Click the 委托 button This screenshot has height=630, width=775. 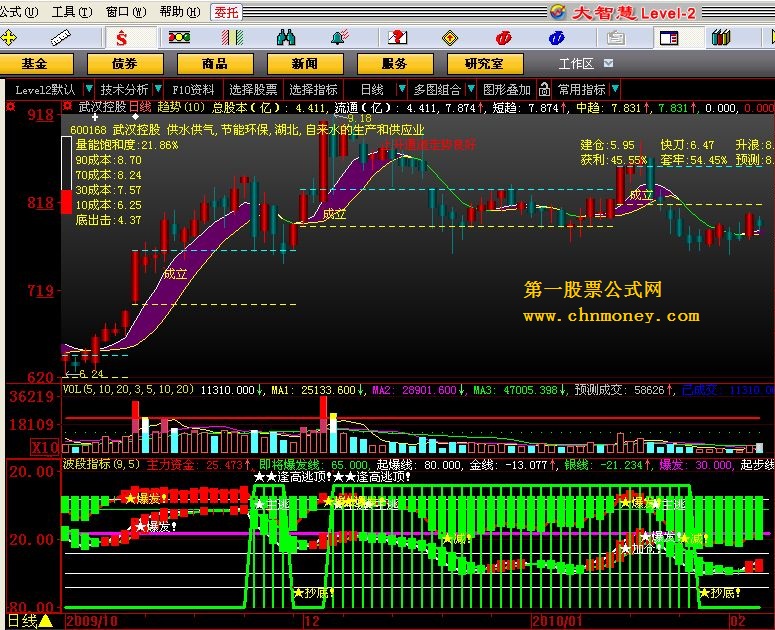(x=226, y=12)
